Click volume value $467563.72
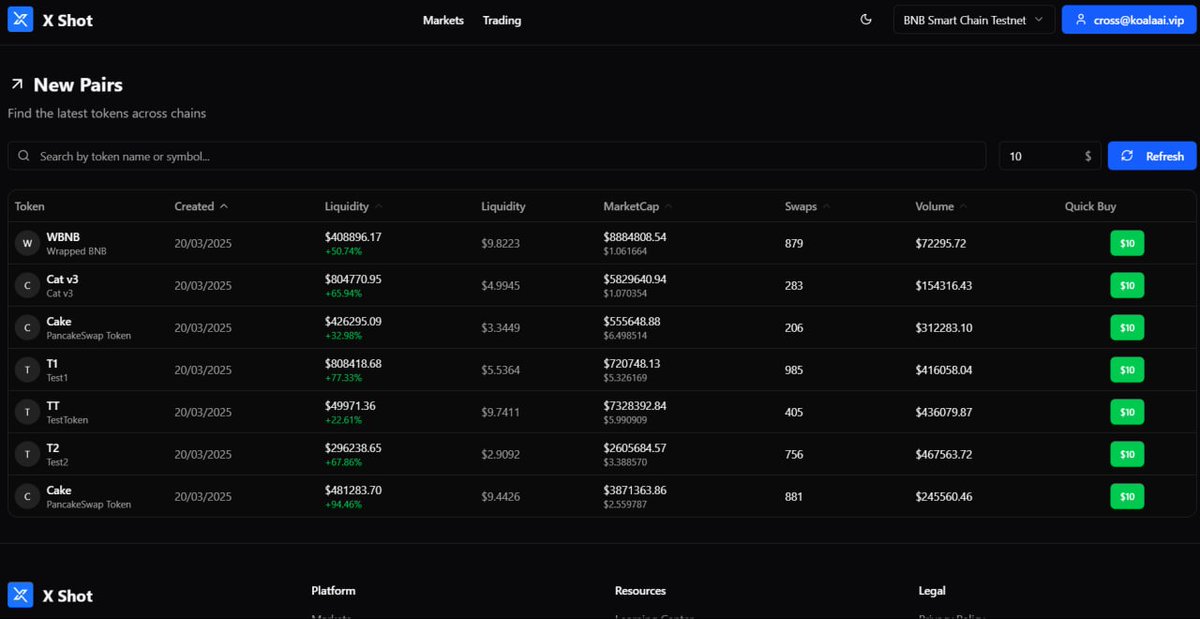The width and height of the screenshot is (1200, 619). pyautogui.click(x=943, y=454)
